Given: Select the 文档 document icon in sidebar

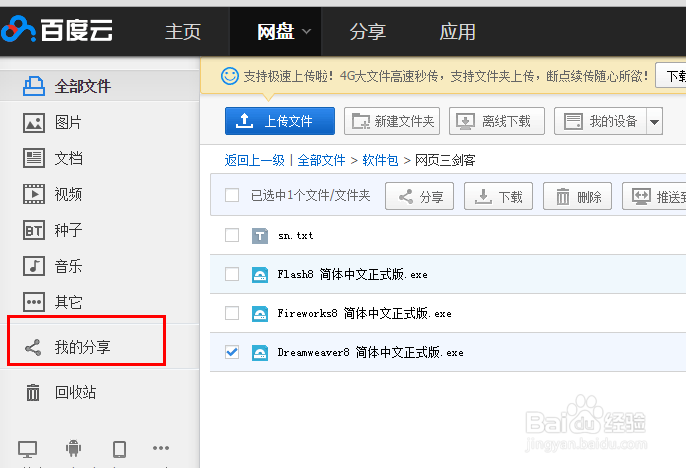Looking at the screenshot, I should [34, 158].
